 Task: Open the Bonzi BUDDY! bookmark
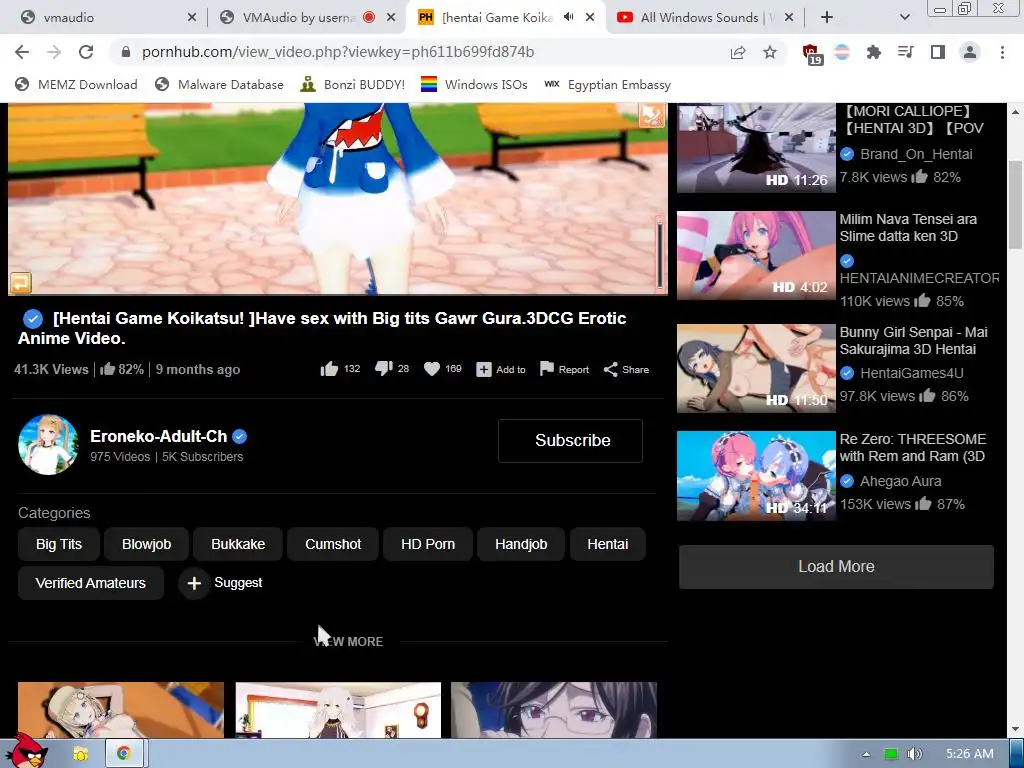[353, 85]
